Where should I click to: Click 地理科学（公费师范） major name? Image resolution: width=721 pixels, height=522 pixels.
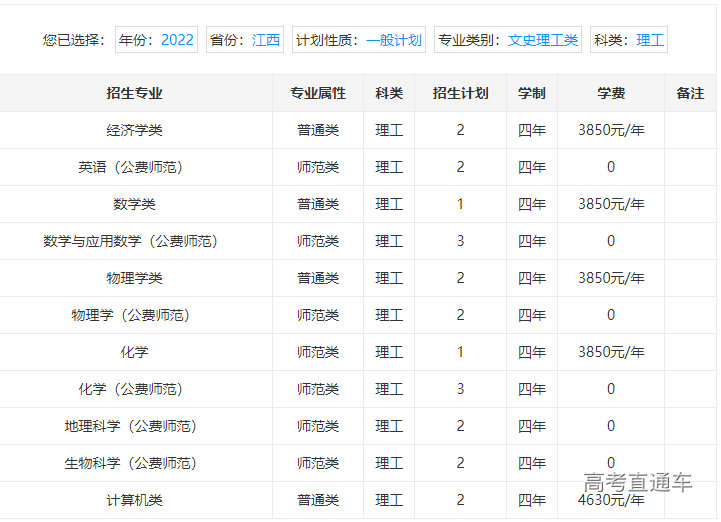[131, 426]
